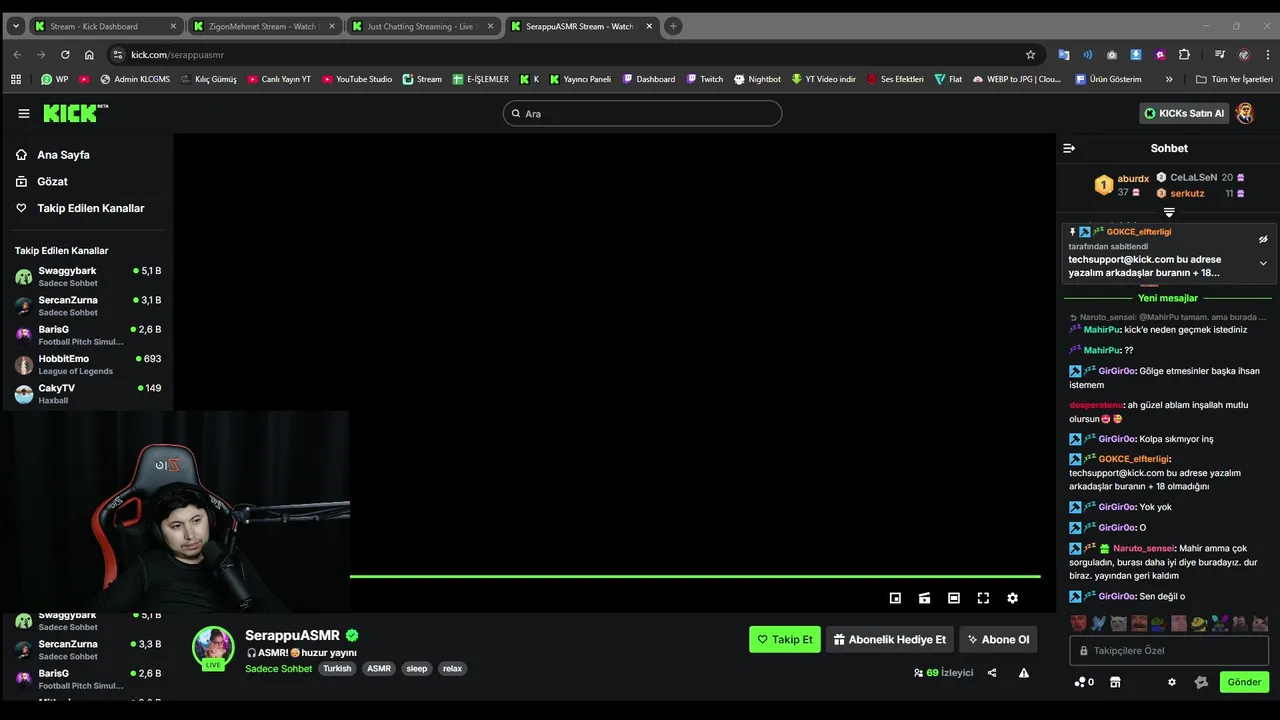Viewport: 1280px width, 720px height.
Task: Click aburdx in the chat leaderboard
Action: [x=1133, y=179]
